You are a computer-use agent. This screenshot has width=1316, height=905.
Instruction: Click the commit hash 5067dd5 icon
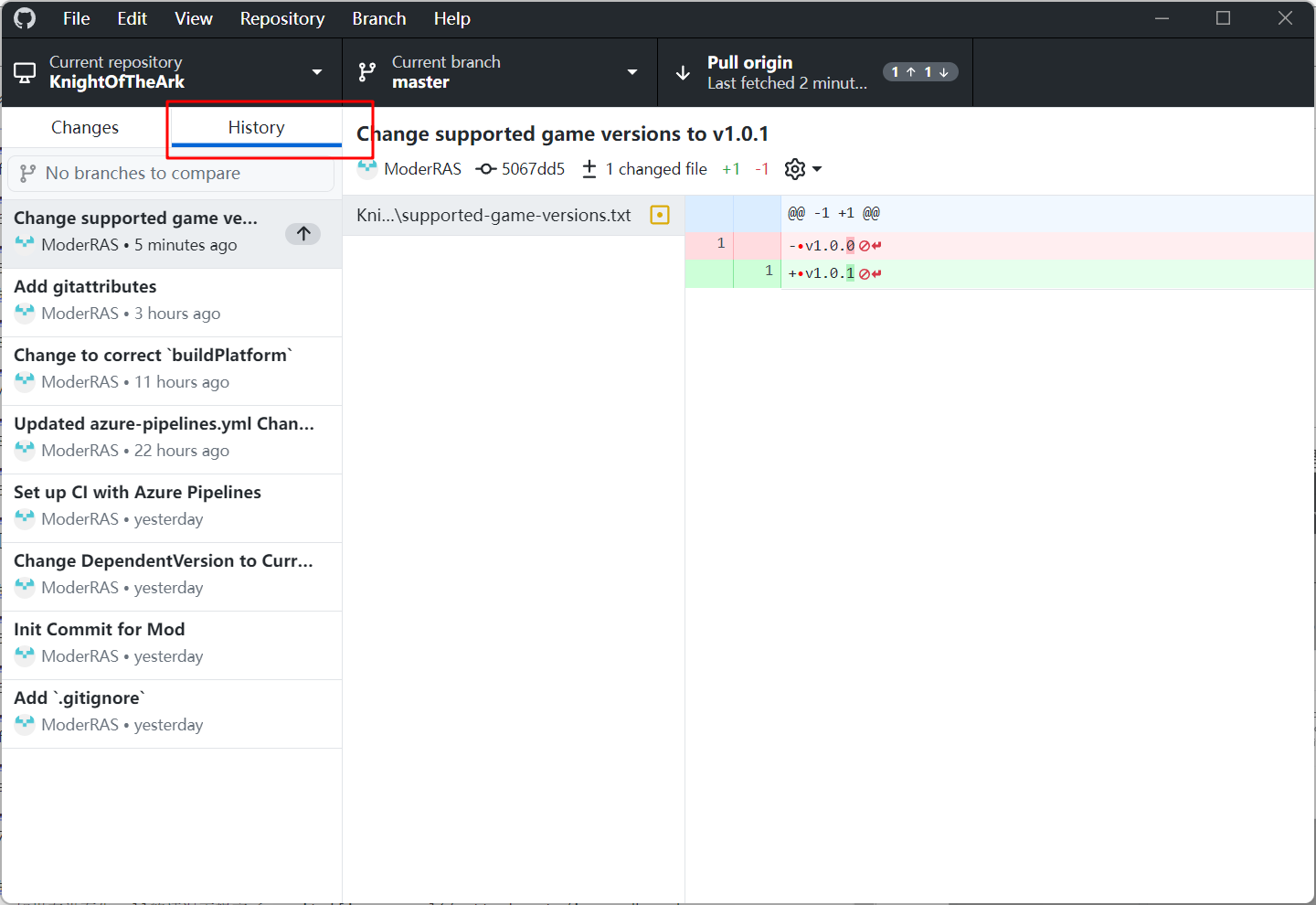(486, 169)
